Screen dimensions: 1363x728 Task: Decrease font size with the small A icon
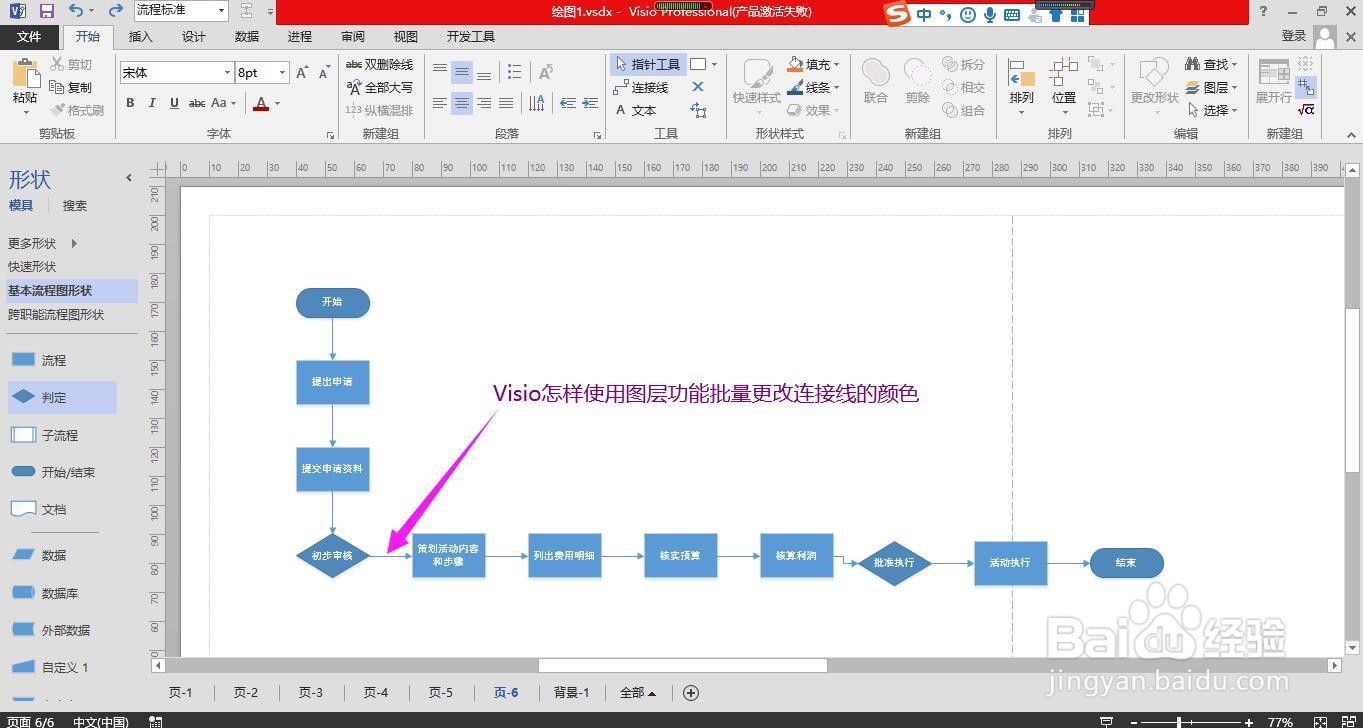[x=324, y=73]
